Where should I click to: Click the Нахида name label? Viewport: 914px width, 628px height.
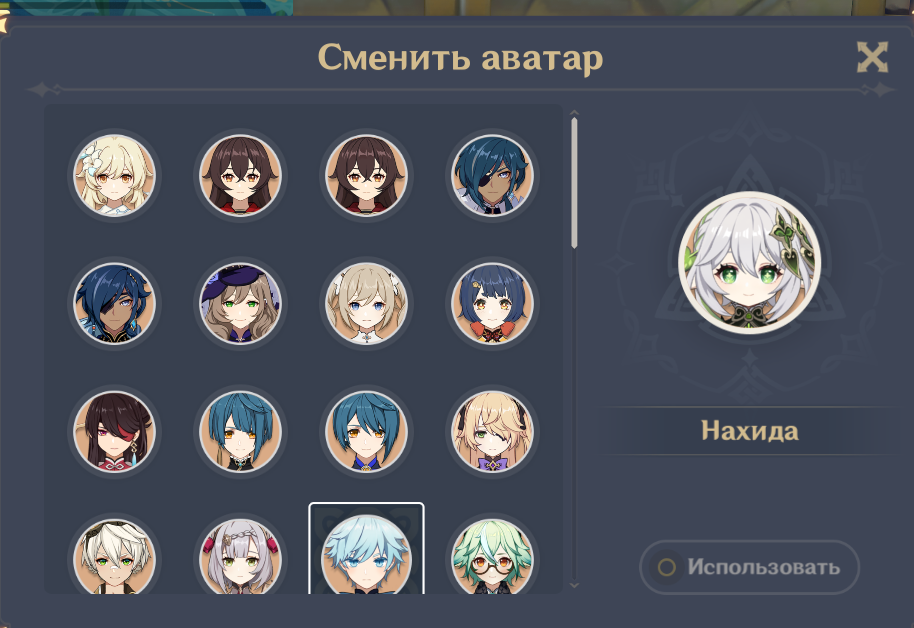tap(750, 431)
